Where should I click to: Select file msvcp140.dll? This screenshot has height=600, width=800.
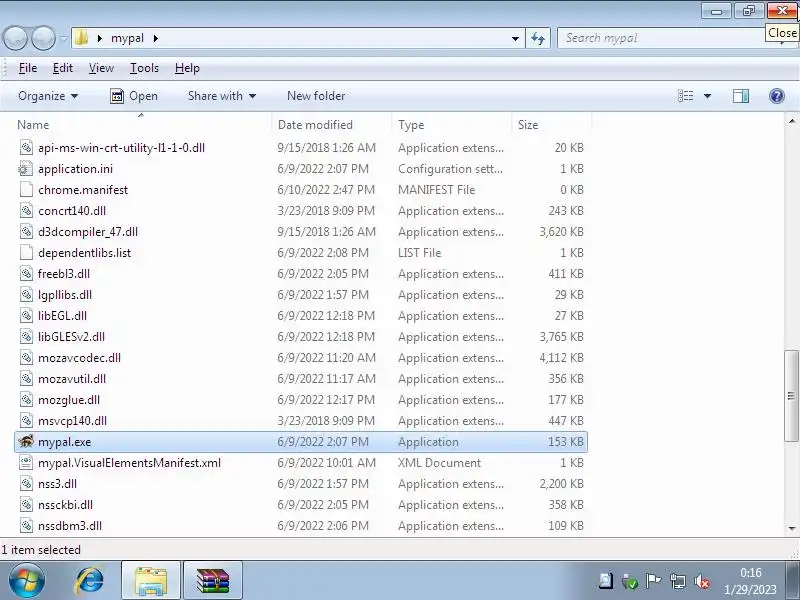coord(72,420)
